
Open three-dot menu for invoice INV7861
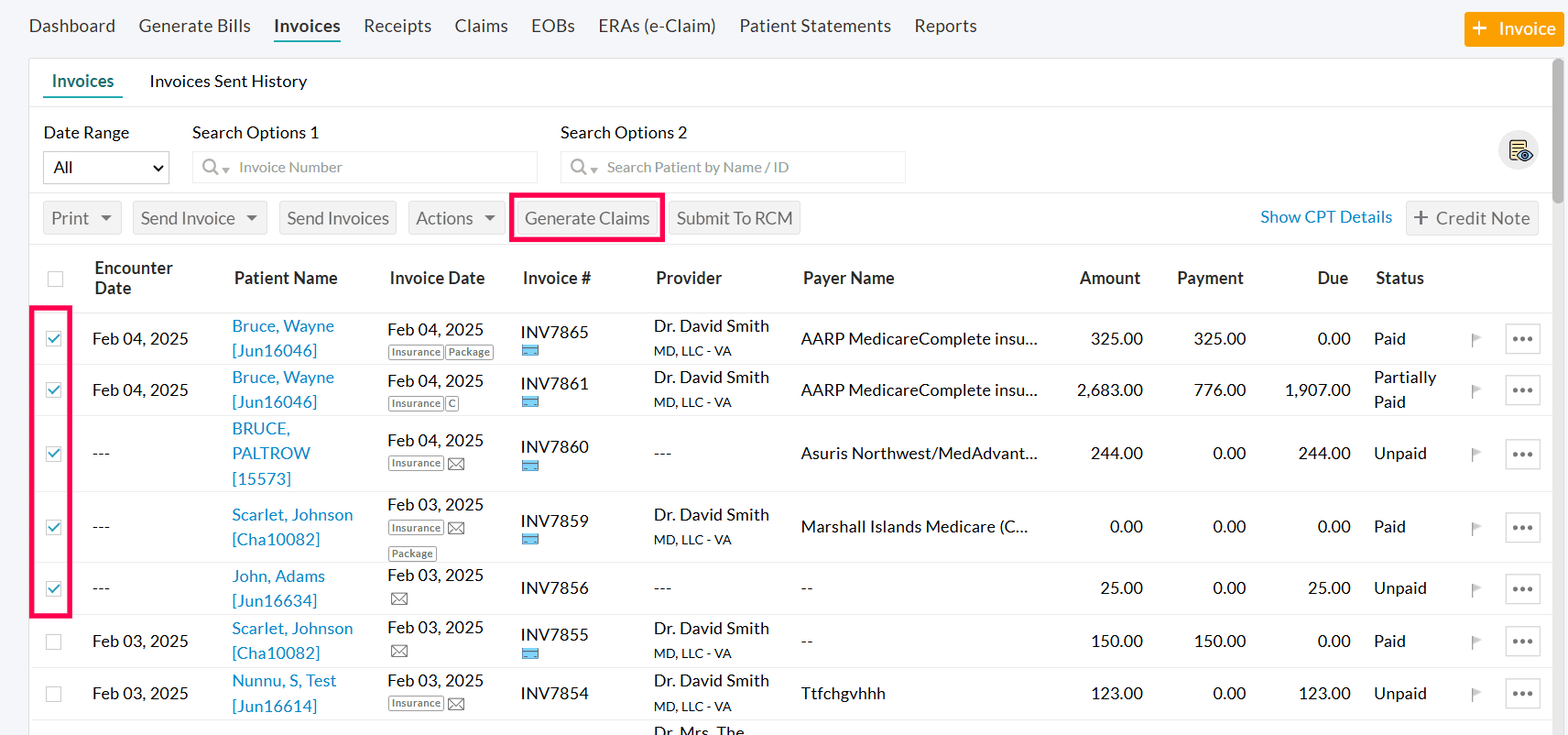click(1522, 390)
